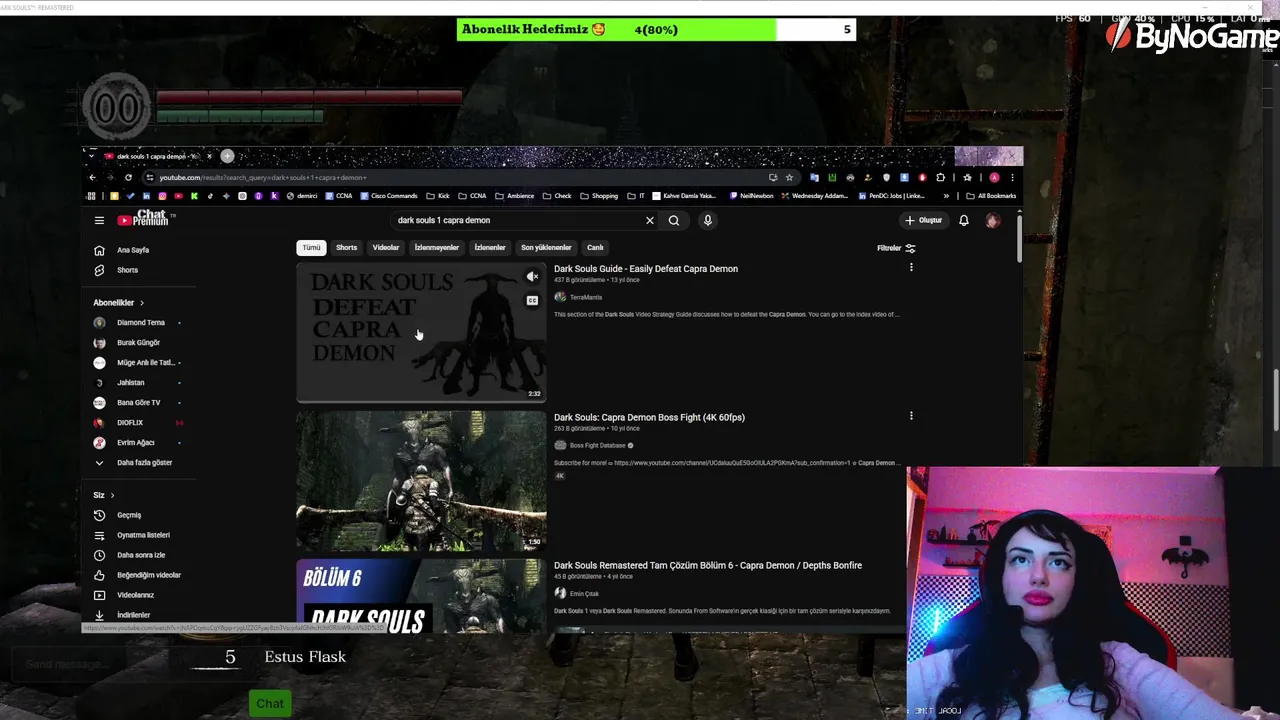
Task: Start voice search with the microphone icon
Action: (707, 220)
